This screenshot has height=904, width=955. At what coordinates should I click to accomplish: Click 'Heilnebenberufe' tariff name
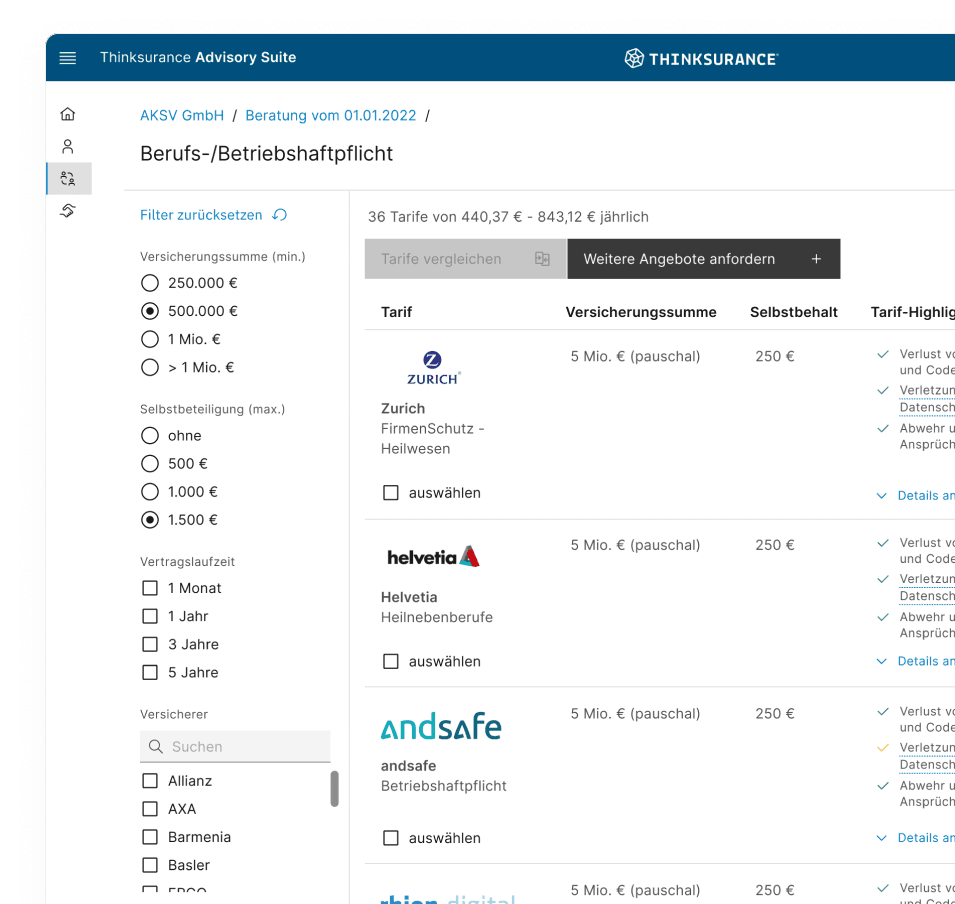(x=437, y=617)
